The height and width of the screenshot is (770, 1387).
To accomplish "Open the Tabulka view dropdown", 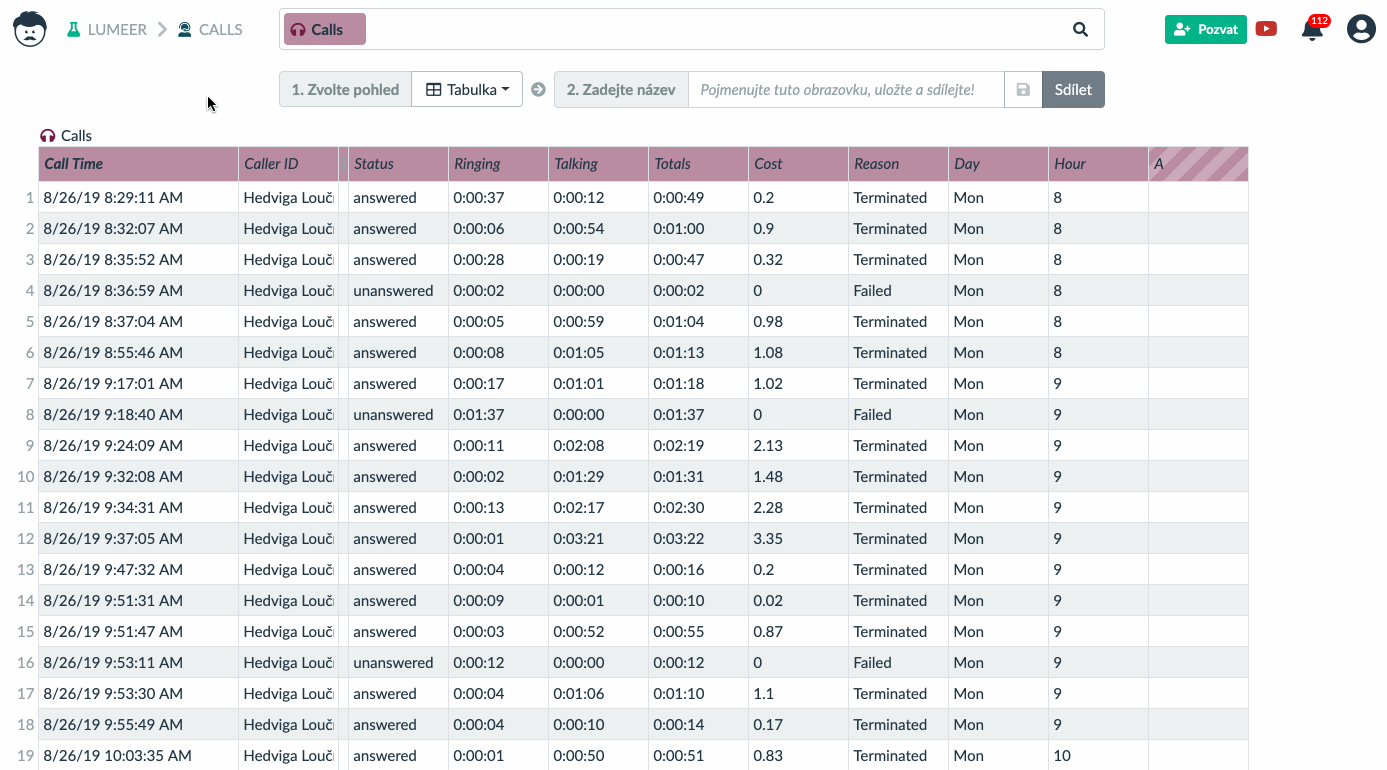I will 467,90.
